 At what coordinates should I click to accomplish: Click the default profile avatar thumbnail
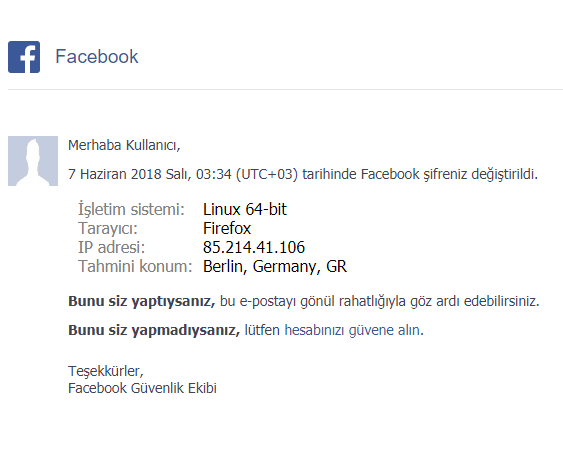(33, 161)
